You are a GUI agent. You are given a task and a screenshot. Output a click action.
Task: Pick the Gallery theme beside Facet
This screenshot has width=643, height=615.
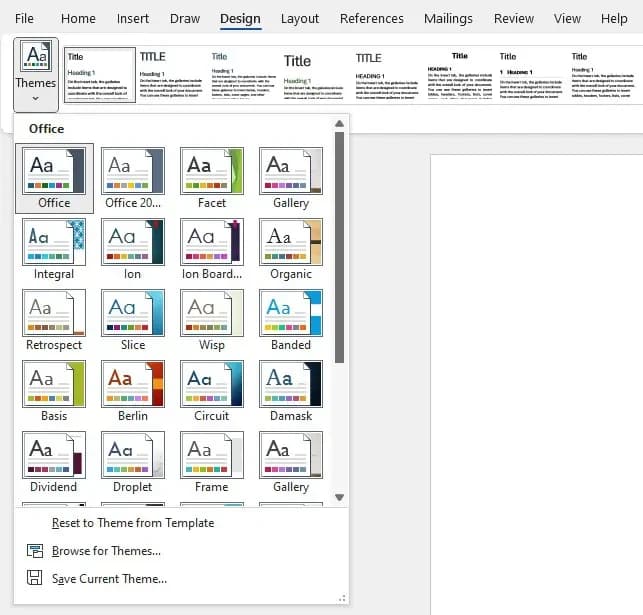pos(291,178)
